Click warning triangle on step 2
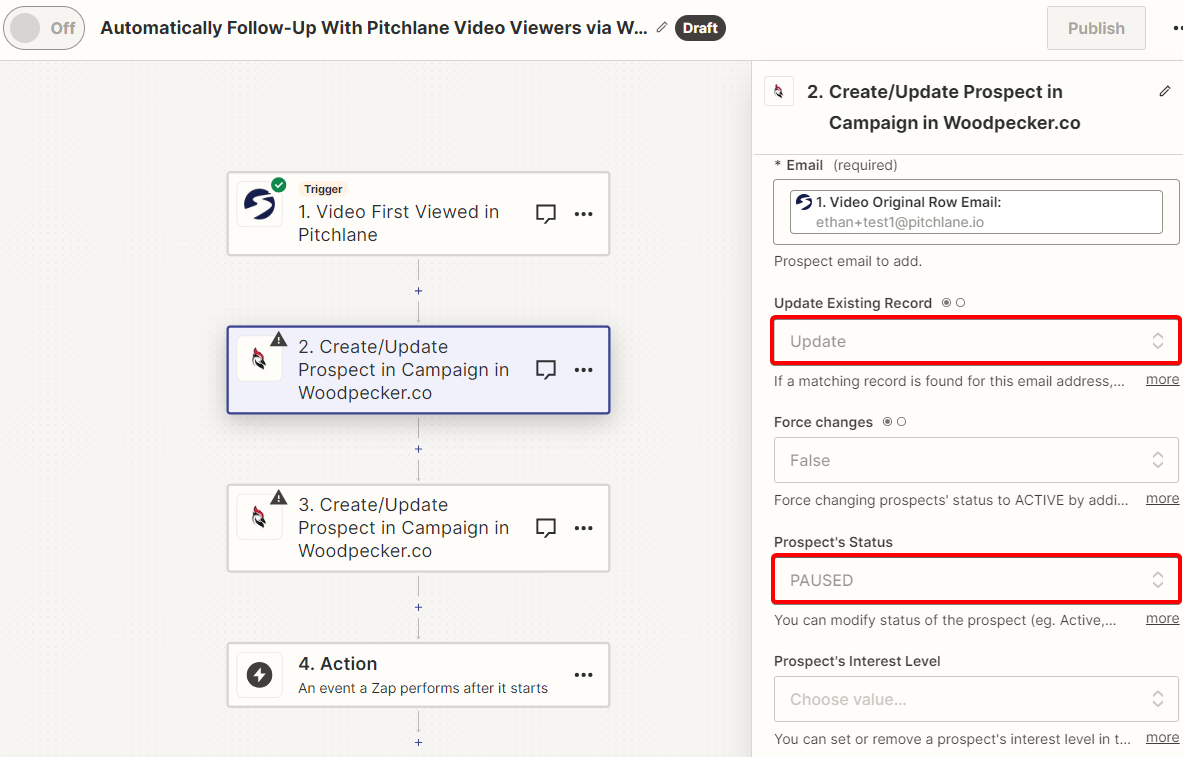The height and width of the screenshot is (757, 1183). [x=278, y=339]
